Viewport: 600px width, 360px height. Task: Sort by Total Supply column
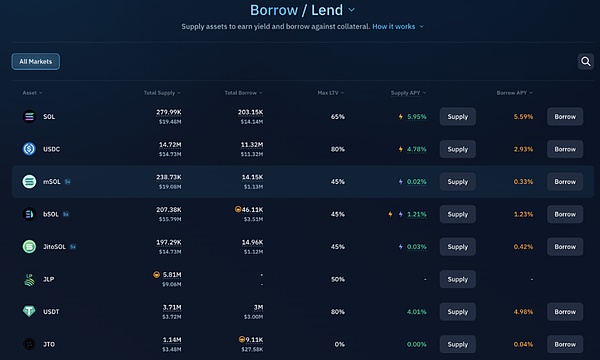(x=162, y=93)
